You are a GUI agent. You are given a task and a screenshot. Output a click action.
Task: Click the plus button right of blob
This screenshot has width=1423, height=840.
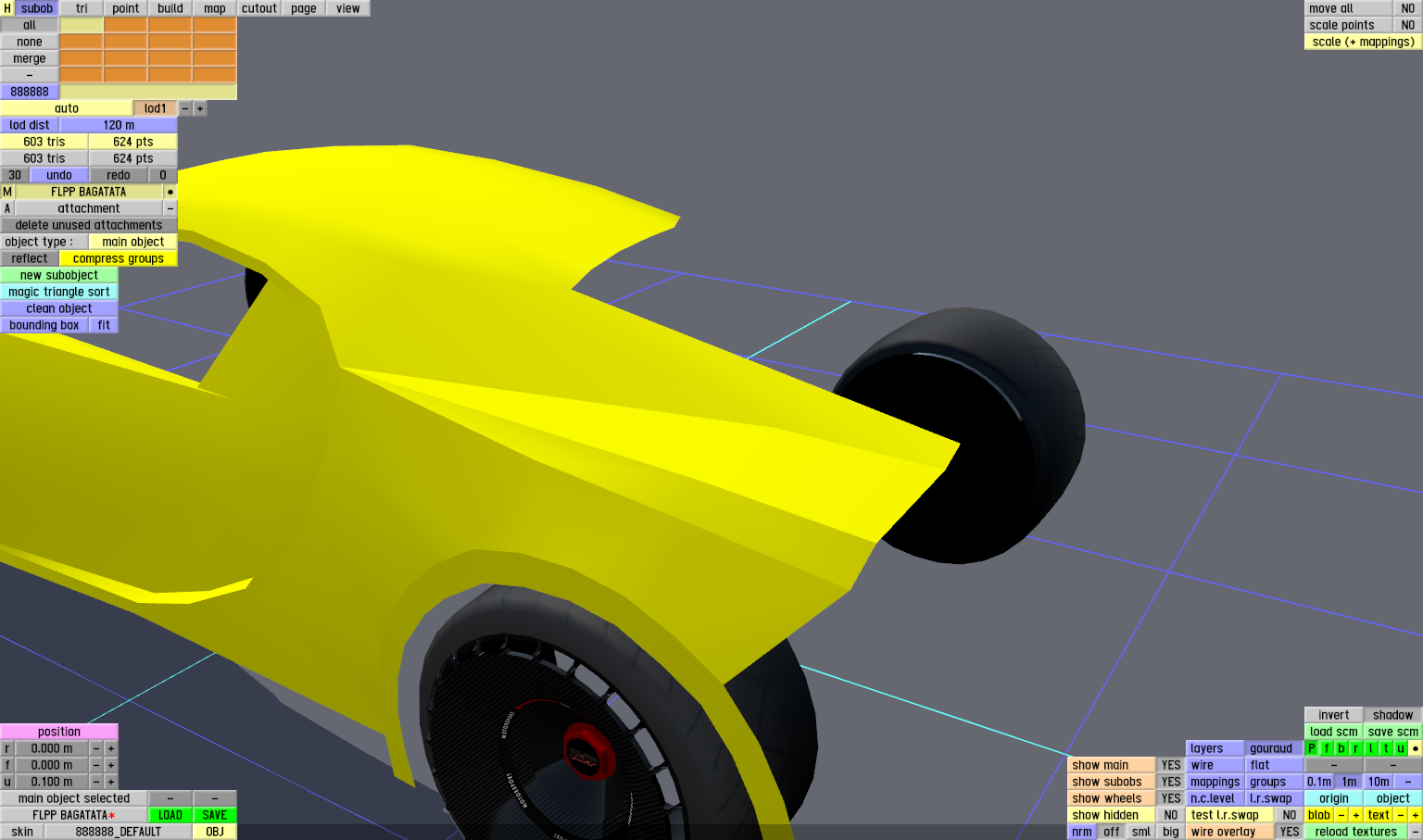(1356, 815)
